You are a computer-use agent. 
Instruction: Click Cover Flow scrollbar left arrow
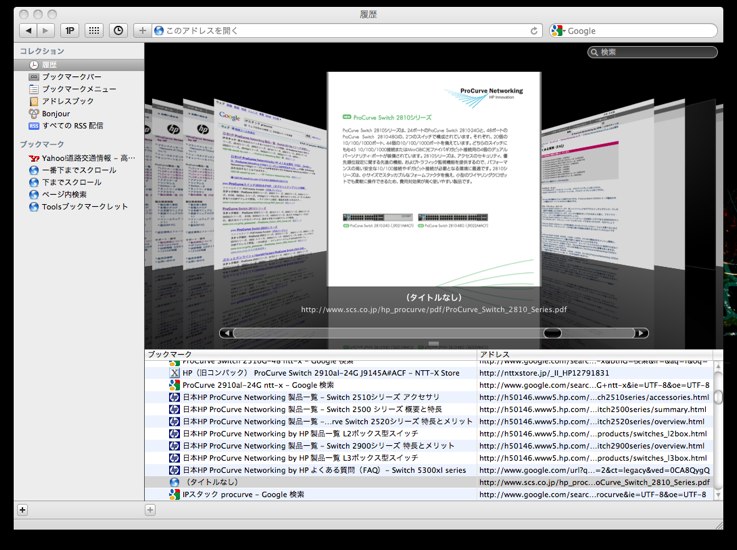(227, 333)
